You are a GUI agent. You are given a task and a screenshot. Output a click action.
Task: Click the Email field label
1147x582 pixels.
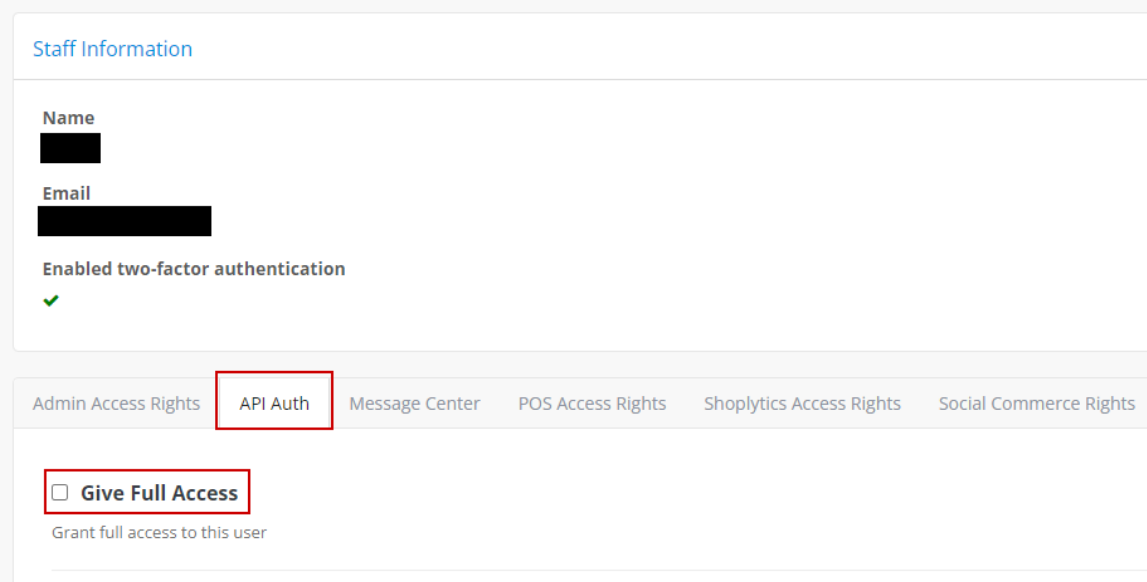point(66,193)
